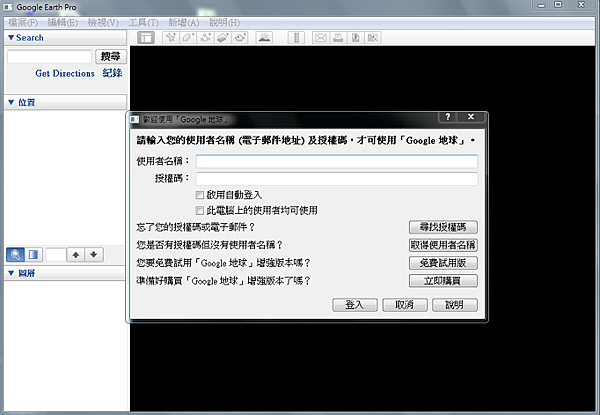Click the Add Placemark toolbar icon
This screenshot has height=415, width=600.
[171, 38]
